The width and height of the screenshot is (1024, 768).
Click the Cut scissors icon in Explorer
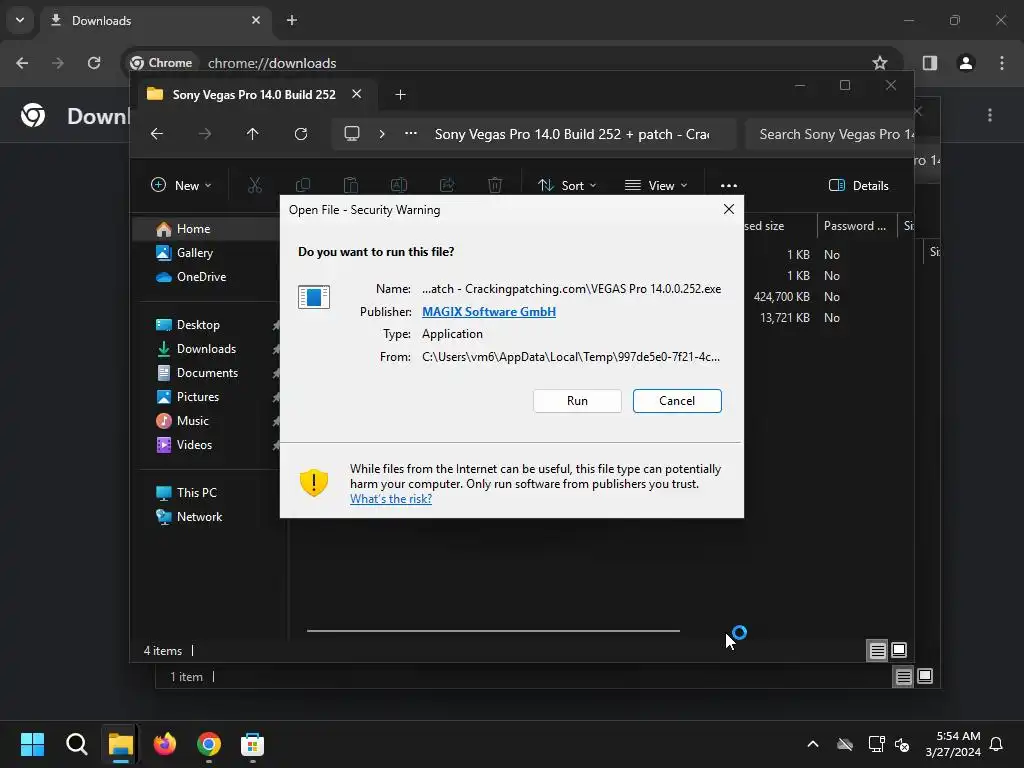[255, 185]
